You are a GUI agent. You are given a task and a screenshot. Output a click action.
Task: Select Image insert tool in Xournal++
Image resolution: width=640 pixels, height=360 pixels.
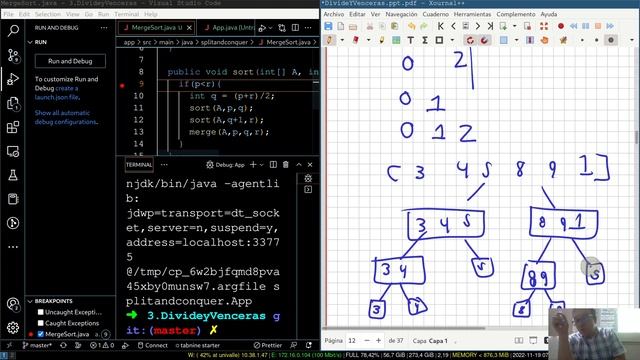click(396, 40)
